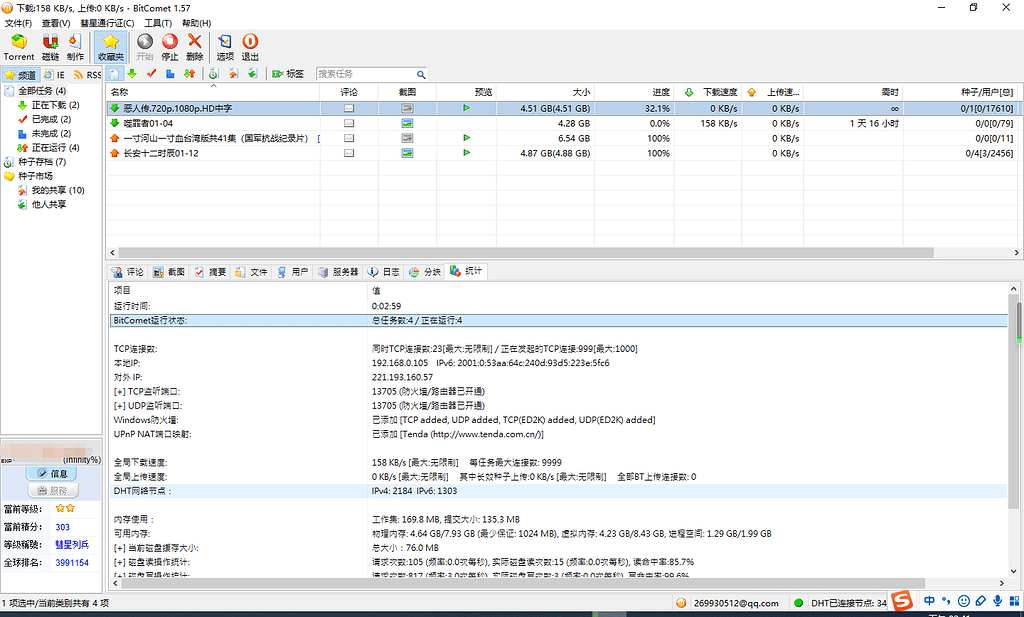Preview-play 长安十二时辰01-12 task
The height and width of the screenshot is (617, 1024).
point(466,153)
